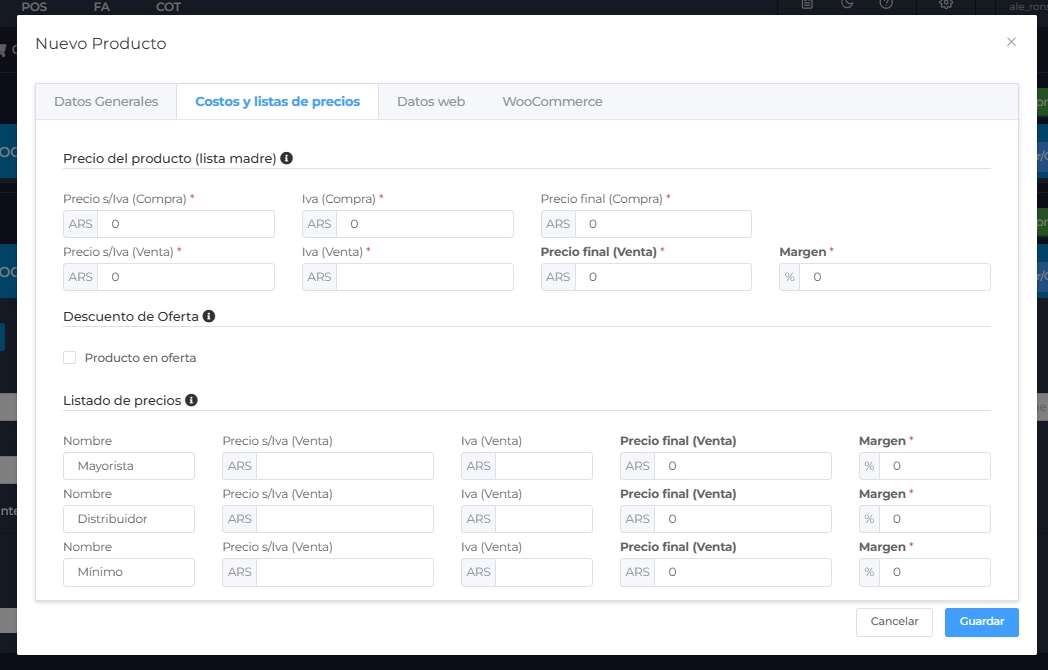The image size is (1048, 670).
Task: Click the Cancelar button
Action: coord(894,622)
